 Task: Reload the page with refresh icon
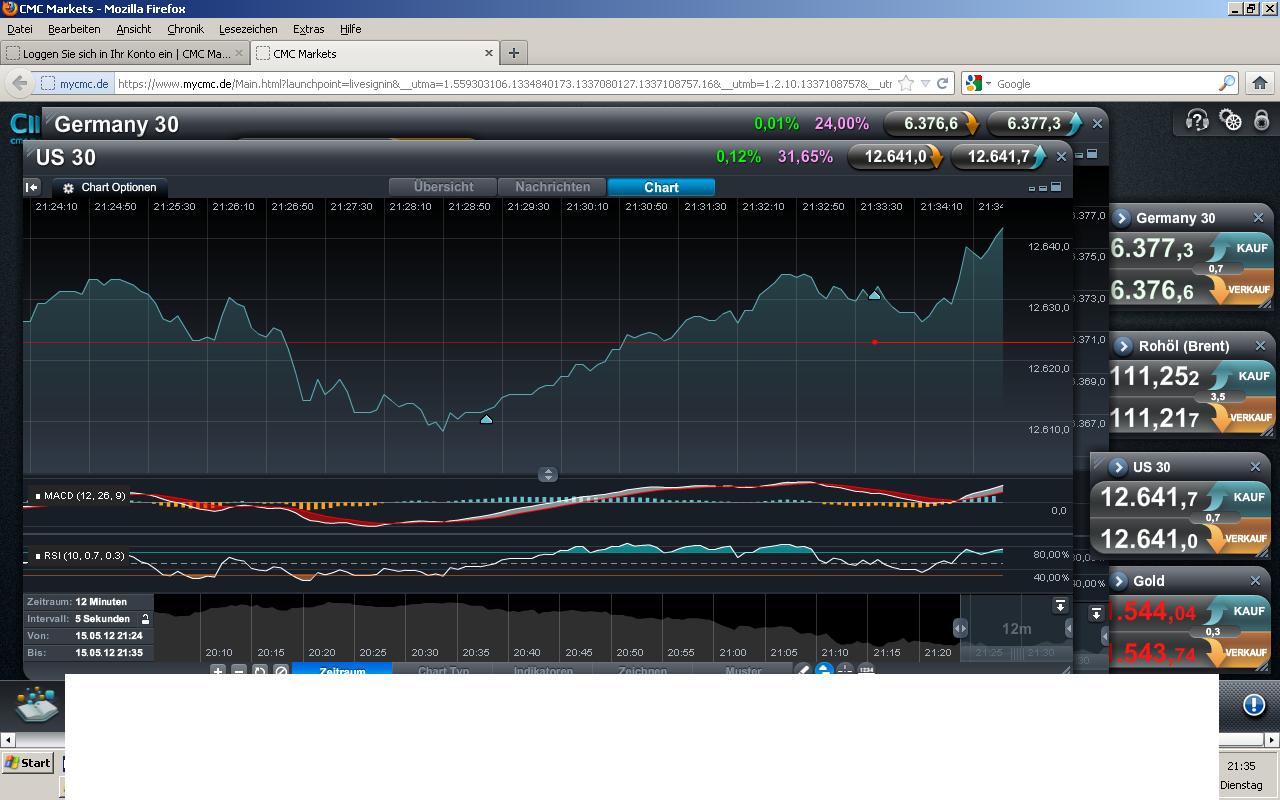[x=942, y=83]
